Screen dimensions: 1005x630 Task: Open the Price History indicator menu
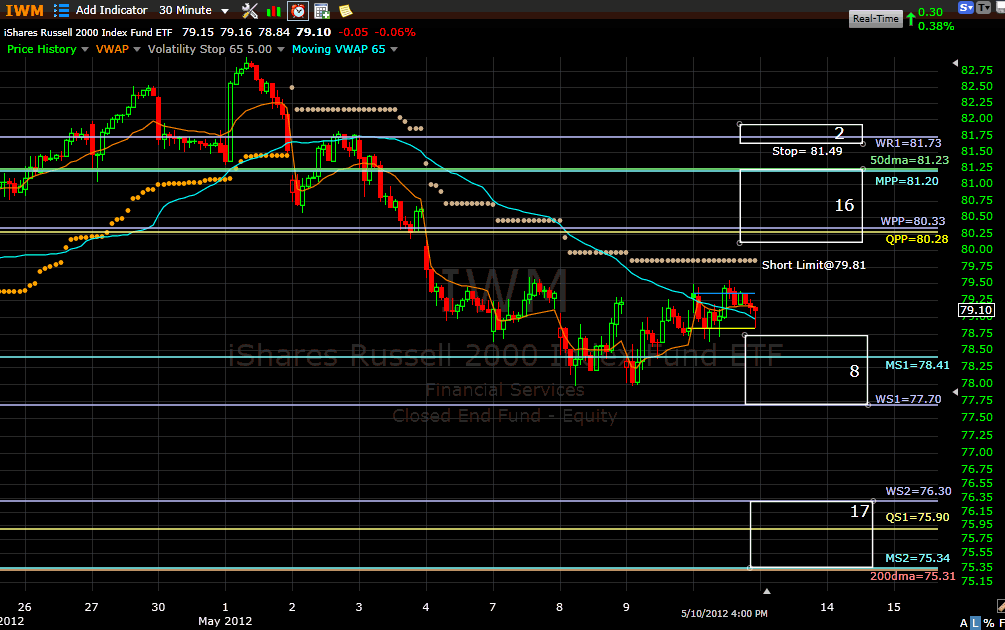click(47, 49)
